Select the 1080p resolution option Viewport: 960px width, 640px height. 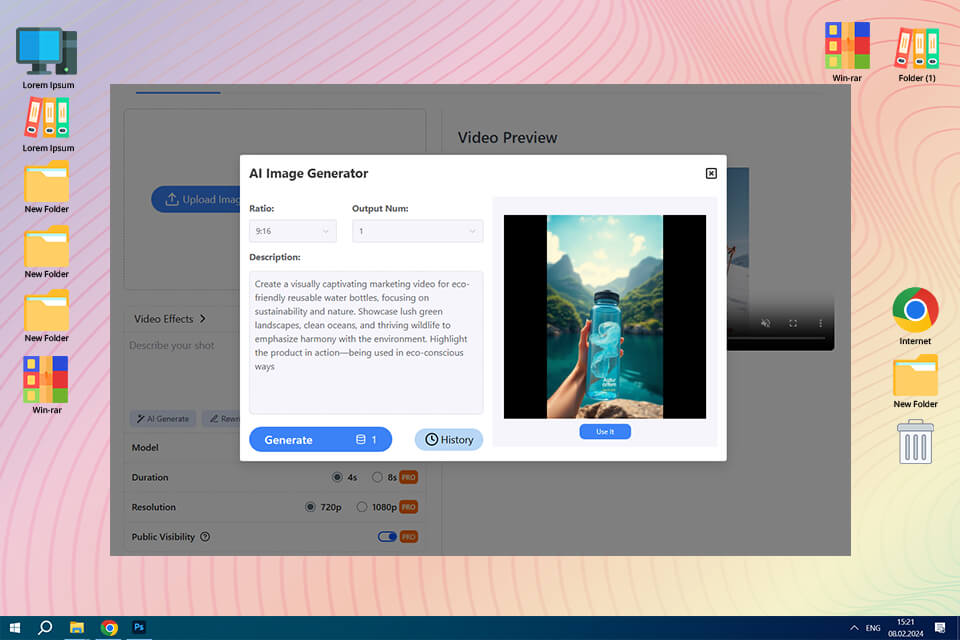[362, 506]
